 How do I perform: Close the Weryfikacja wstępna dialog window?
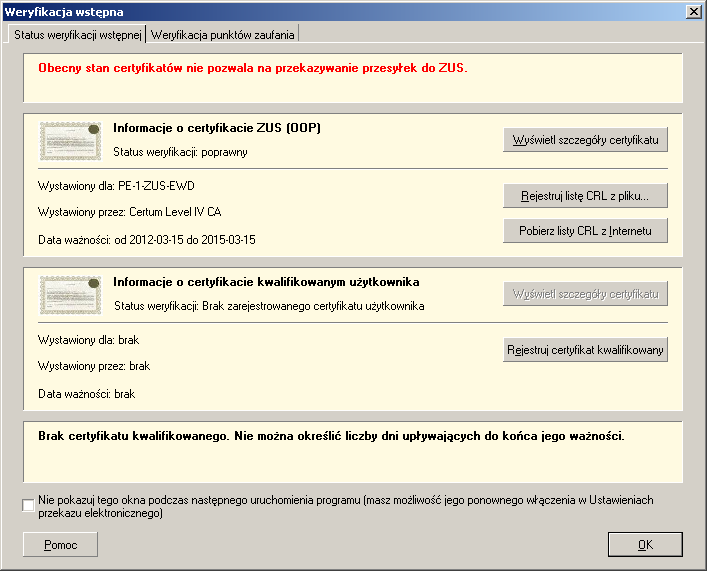pyautogui.click(x=693, y=12)
